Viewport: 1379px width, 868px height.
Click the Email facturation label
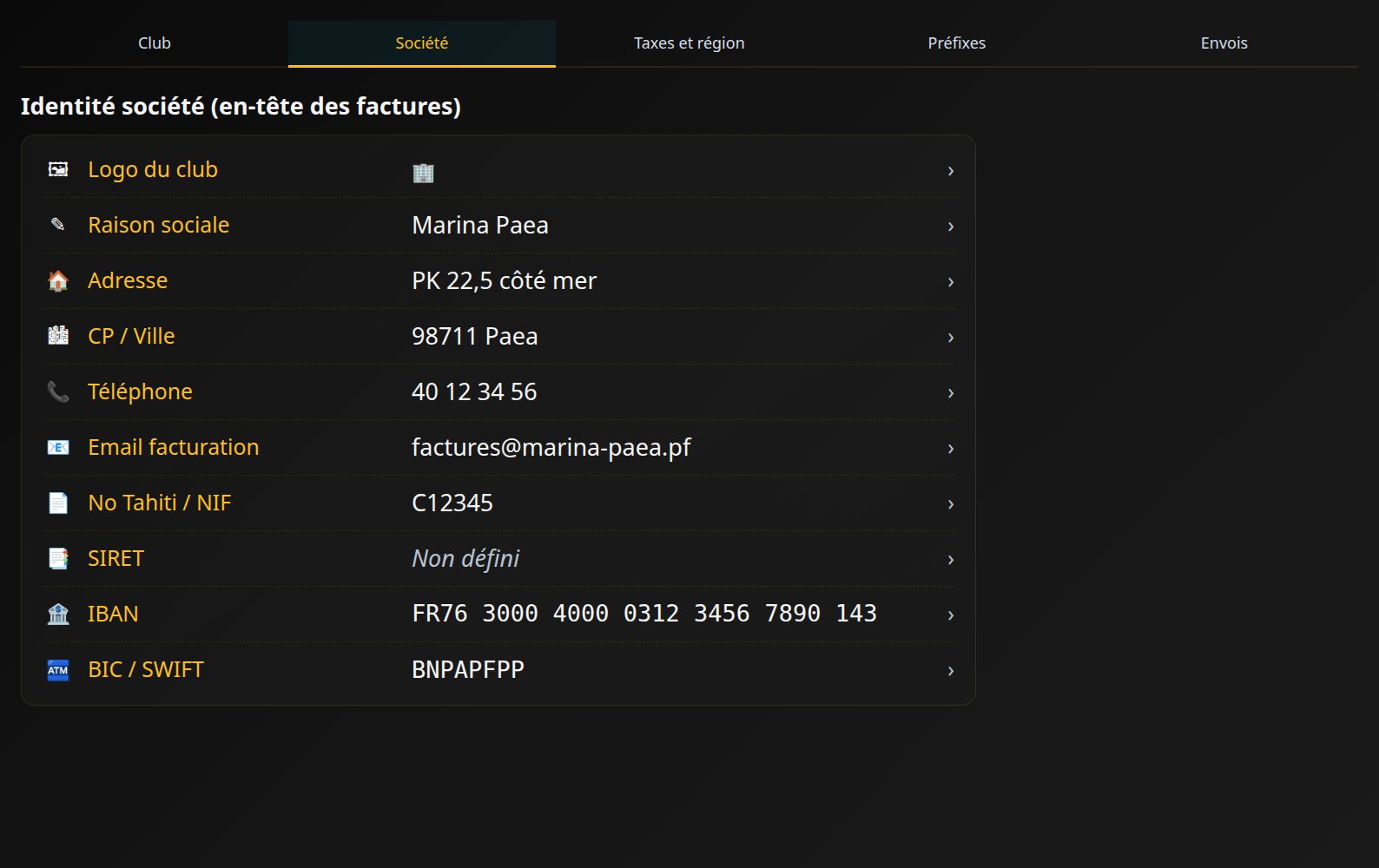[174, 447]
